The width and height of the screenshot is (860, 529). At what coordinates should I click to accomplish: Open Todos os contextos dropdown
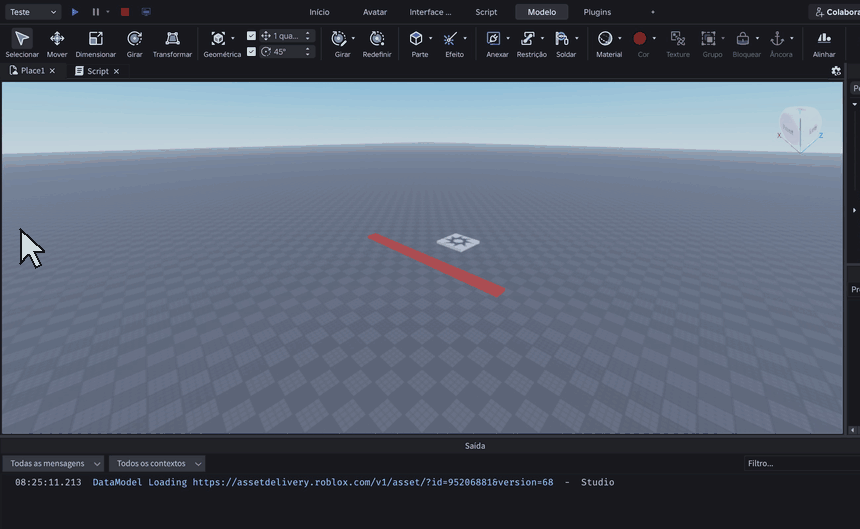point(157,463)
